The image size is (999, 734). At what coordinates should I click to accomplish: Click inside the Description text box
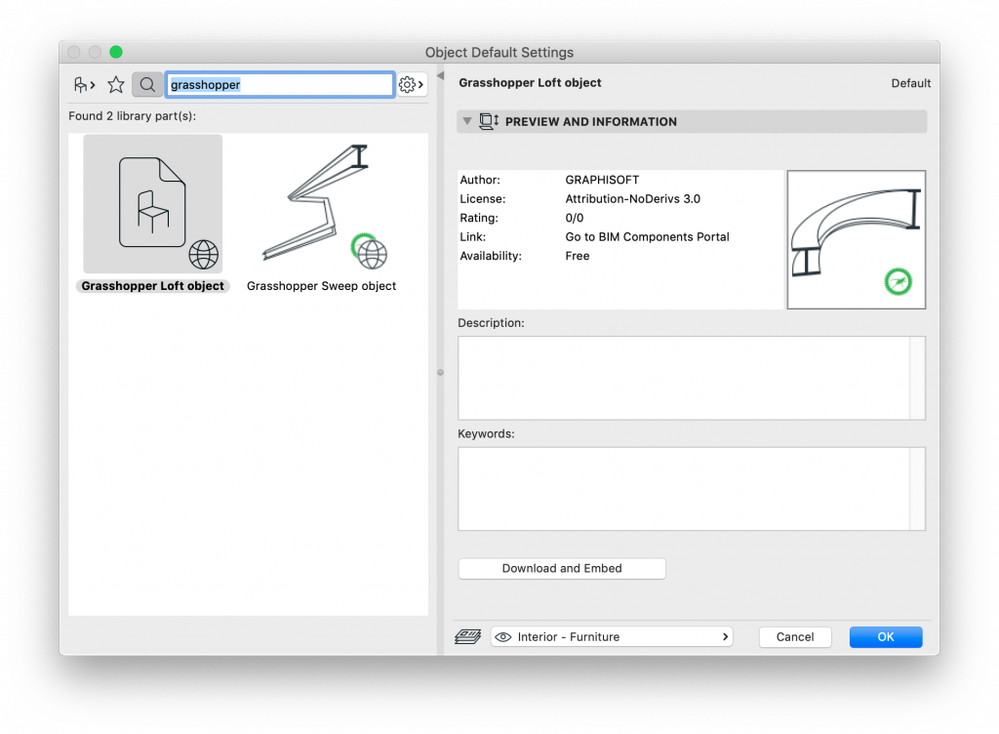(684, 378)
